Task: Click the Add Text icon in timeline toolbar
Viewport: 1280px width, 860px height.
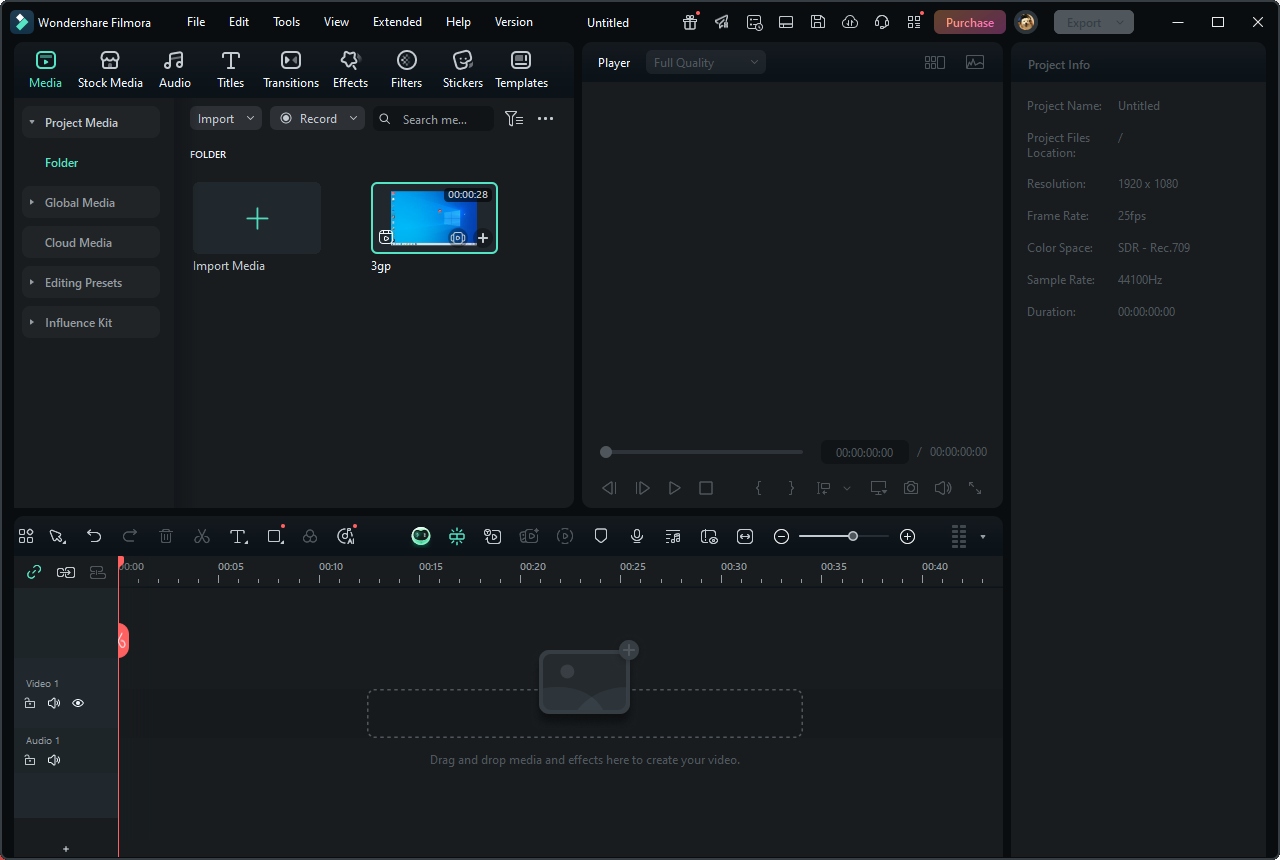Action: click(238, 536)
